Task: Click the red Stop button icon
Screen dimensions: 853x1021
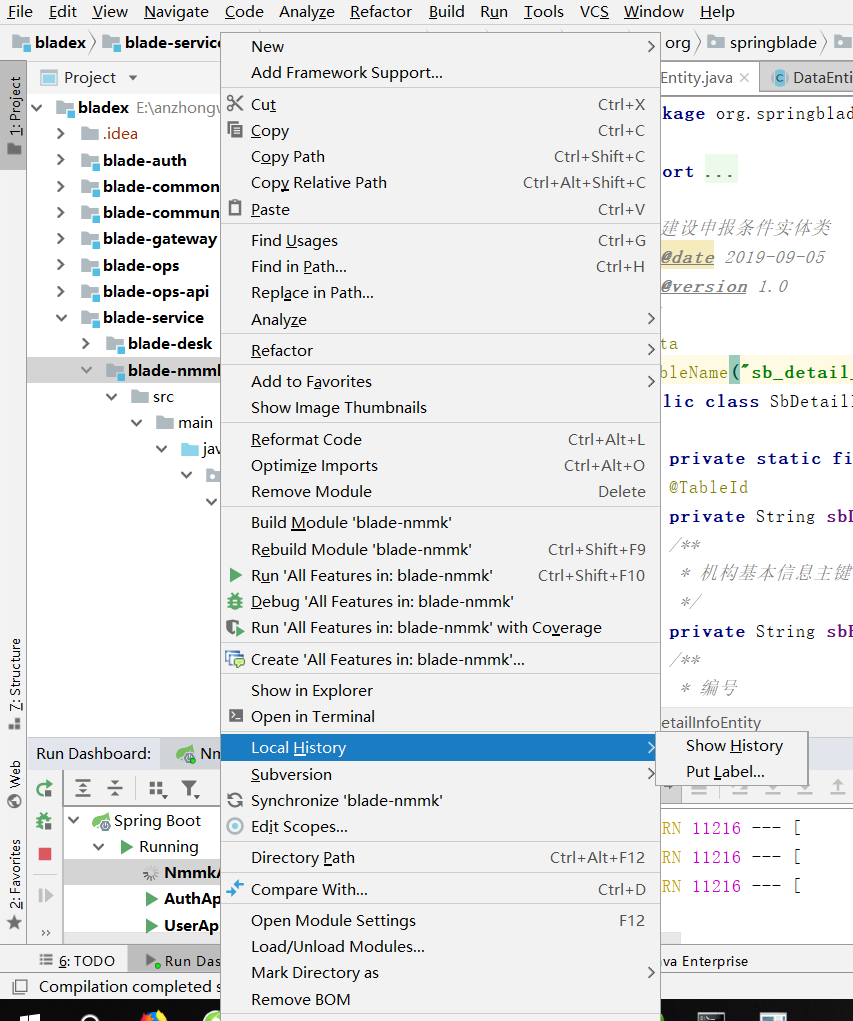Action: tap(44, 854)
